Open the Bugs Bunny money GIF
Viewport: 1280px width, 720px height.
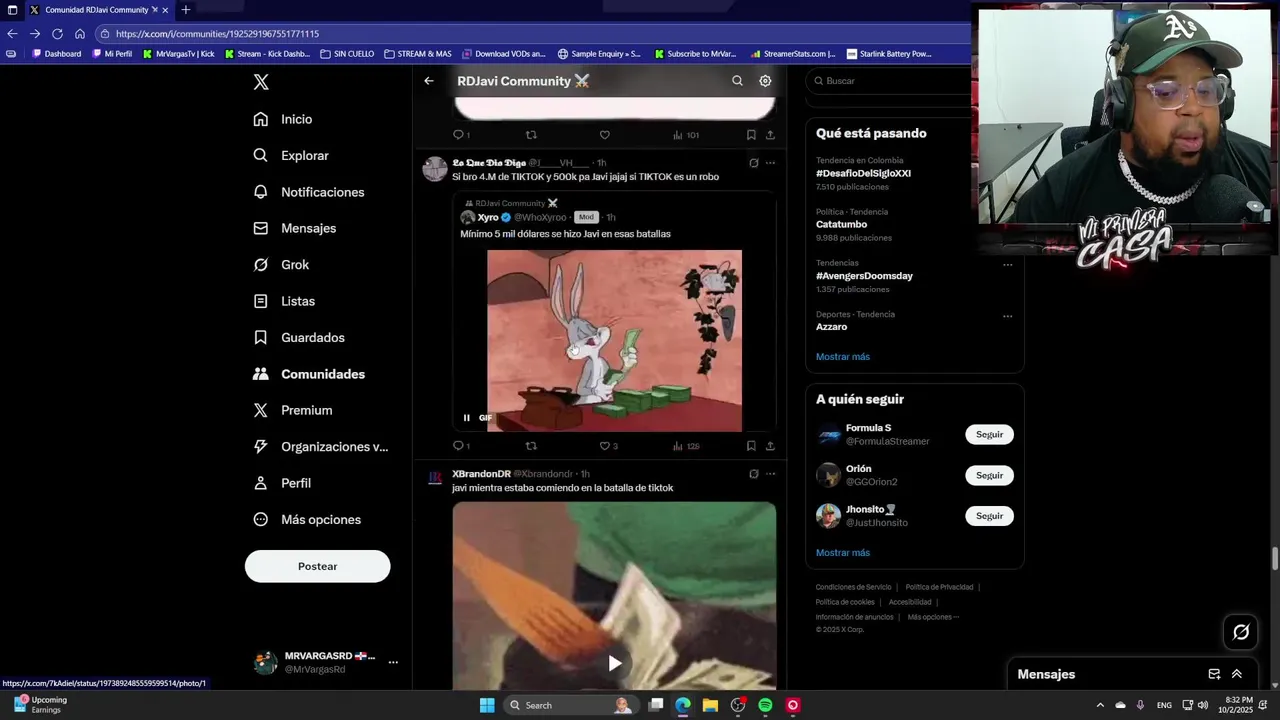[614, 341]
